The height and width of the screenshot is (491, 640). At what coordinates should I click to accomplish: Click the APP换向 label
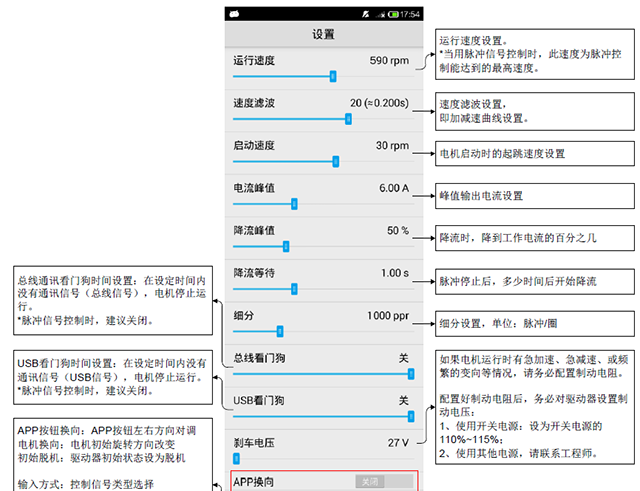point(253,482)
